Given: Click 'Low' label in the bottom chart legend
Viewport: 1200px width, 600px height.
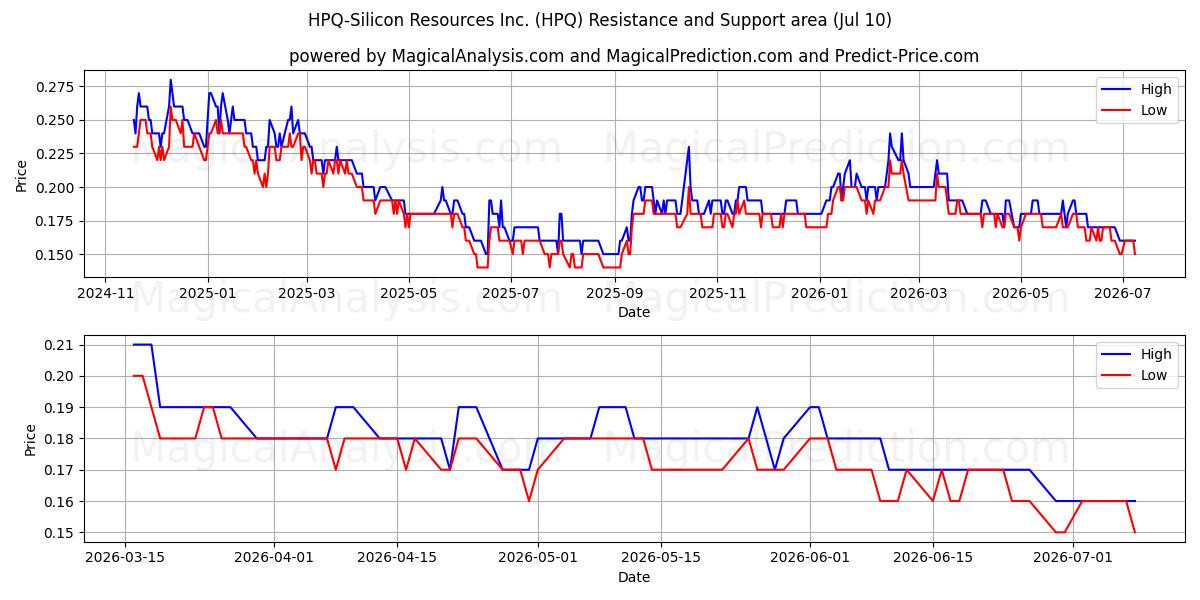Looking at the screenshot, I should [x=1154, y=375].
